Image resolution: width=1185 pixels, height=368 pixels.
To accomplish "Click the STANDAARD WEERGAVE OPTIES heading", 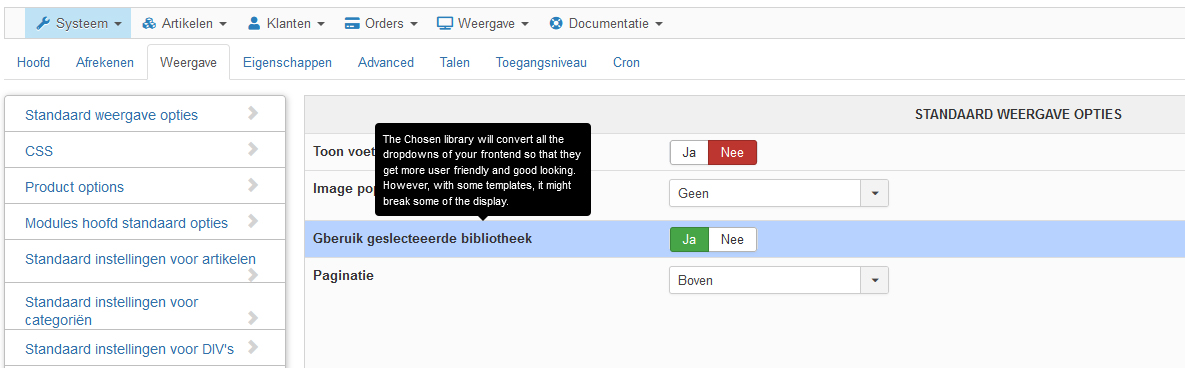I will [x=1018, y=114].
